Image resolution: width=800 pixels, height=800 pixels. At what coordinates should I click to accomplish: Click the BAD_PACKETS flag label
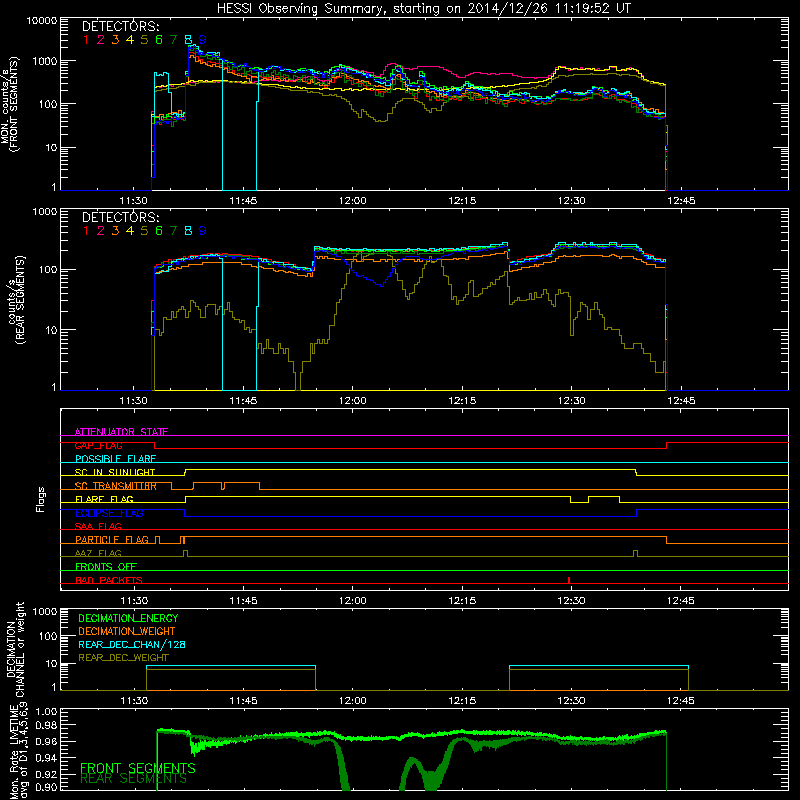[x=109, y=580]
